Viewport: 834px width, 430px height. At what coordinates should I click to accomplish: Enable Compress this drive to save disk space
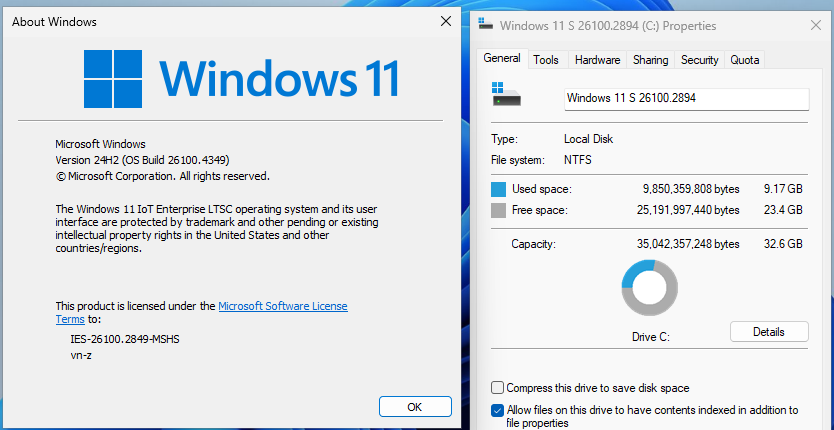(497, 388)
